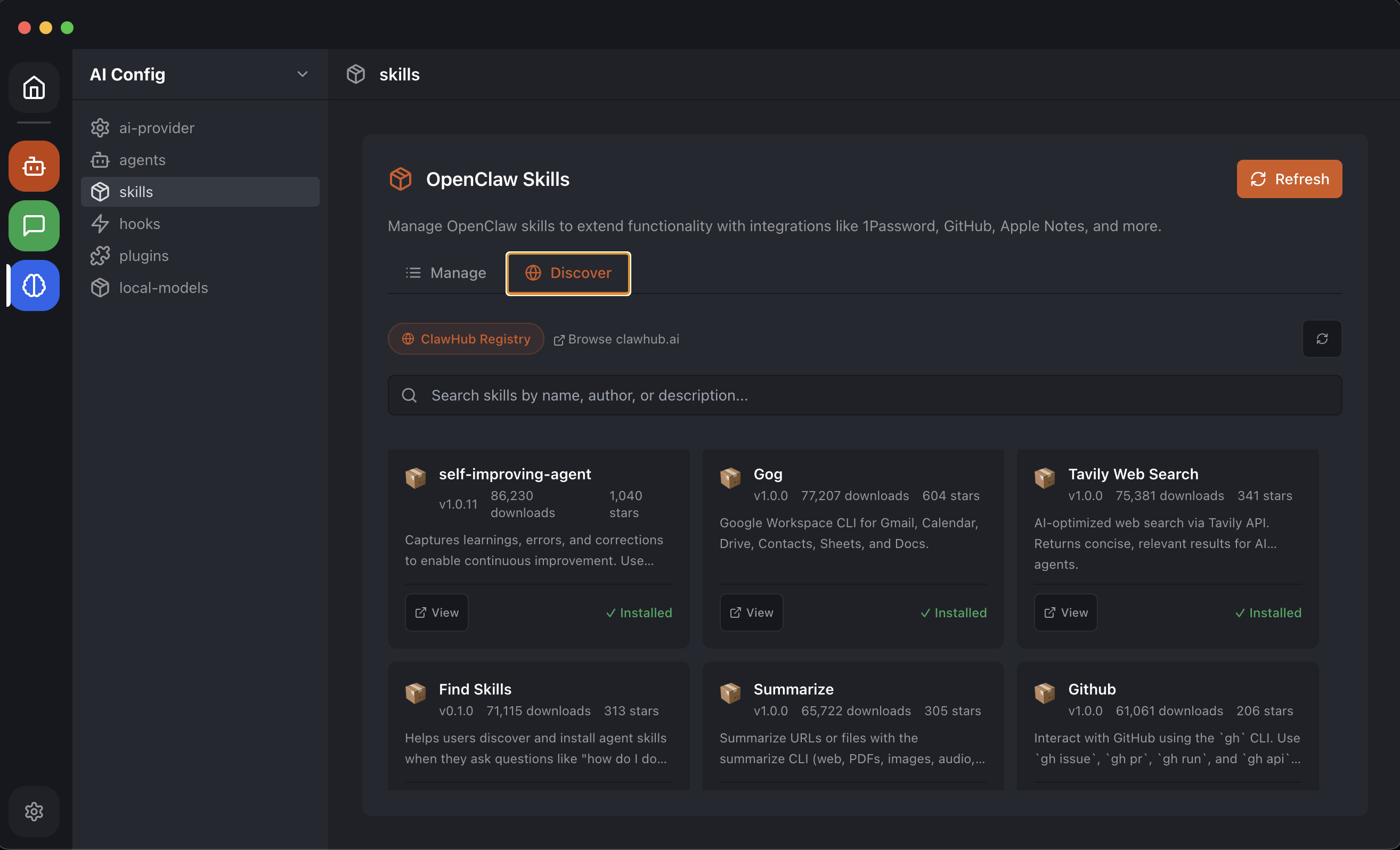
Task: Click the agents briefcase icon
Action: coord(100,160)
